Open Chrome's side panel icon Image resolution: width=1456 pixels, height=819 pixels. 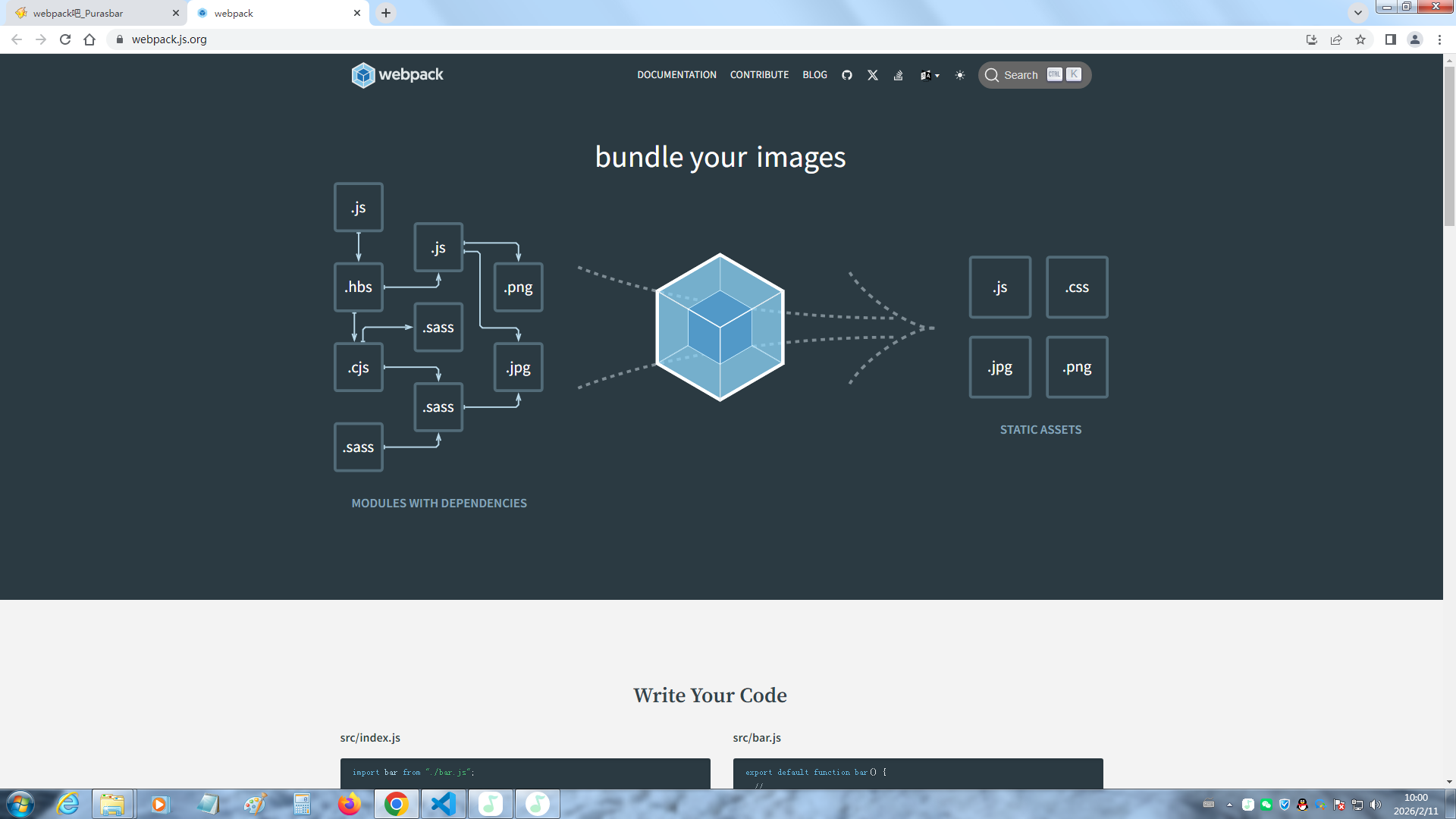pos(1391,39)
